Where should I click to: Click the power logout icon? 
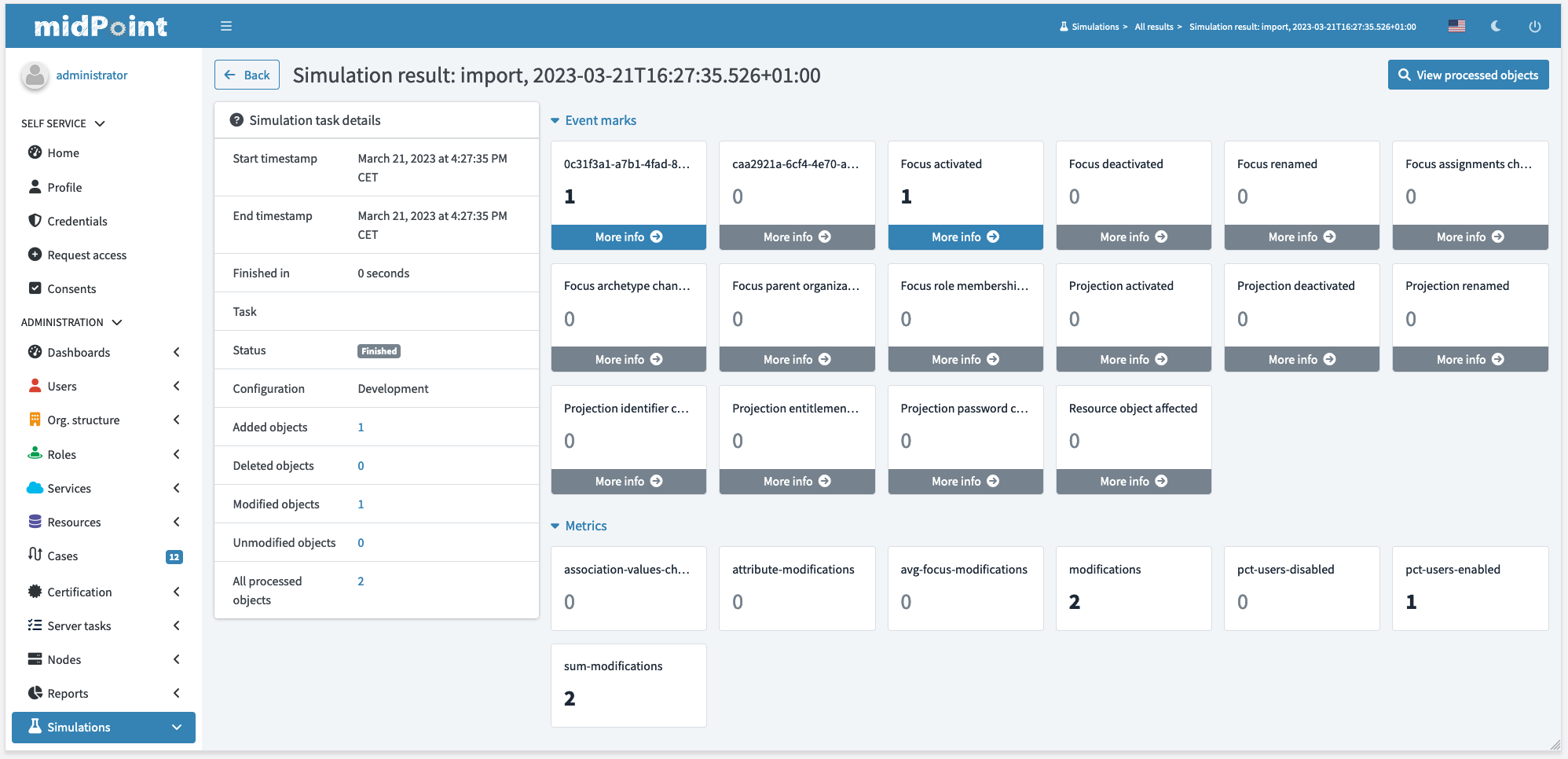tap(1534, 26)
